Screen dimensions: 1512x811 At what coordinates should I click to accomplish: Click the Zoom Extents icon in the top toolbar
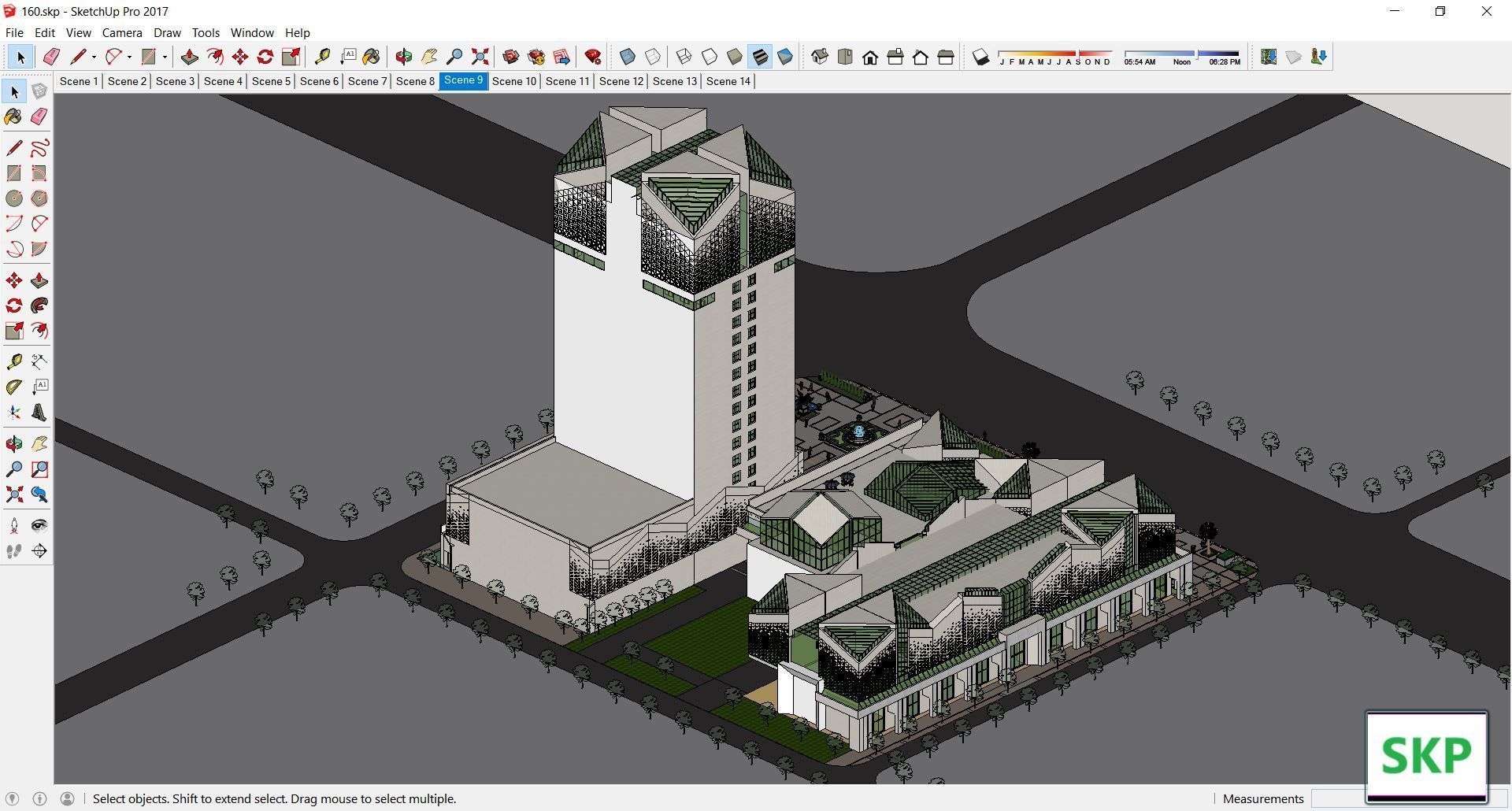tap(480, 57)
